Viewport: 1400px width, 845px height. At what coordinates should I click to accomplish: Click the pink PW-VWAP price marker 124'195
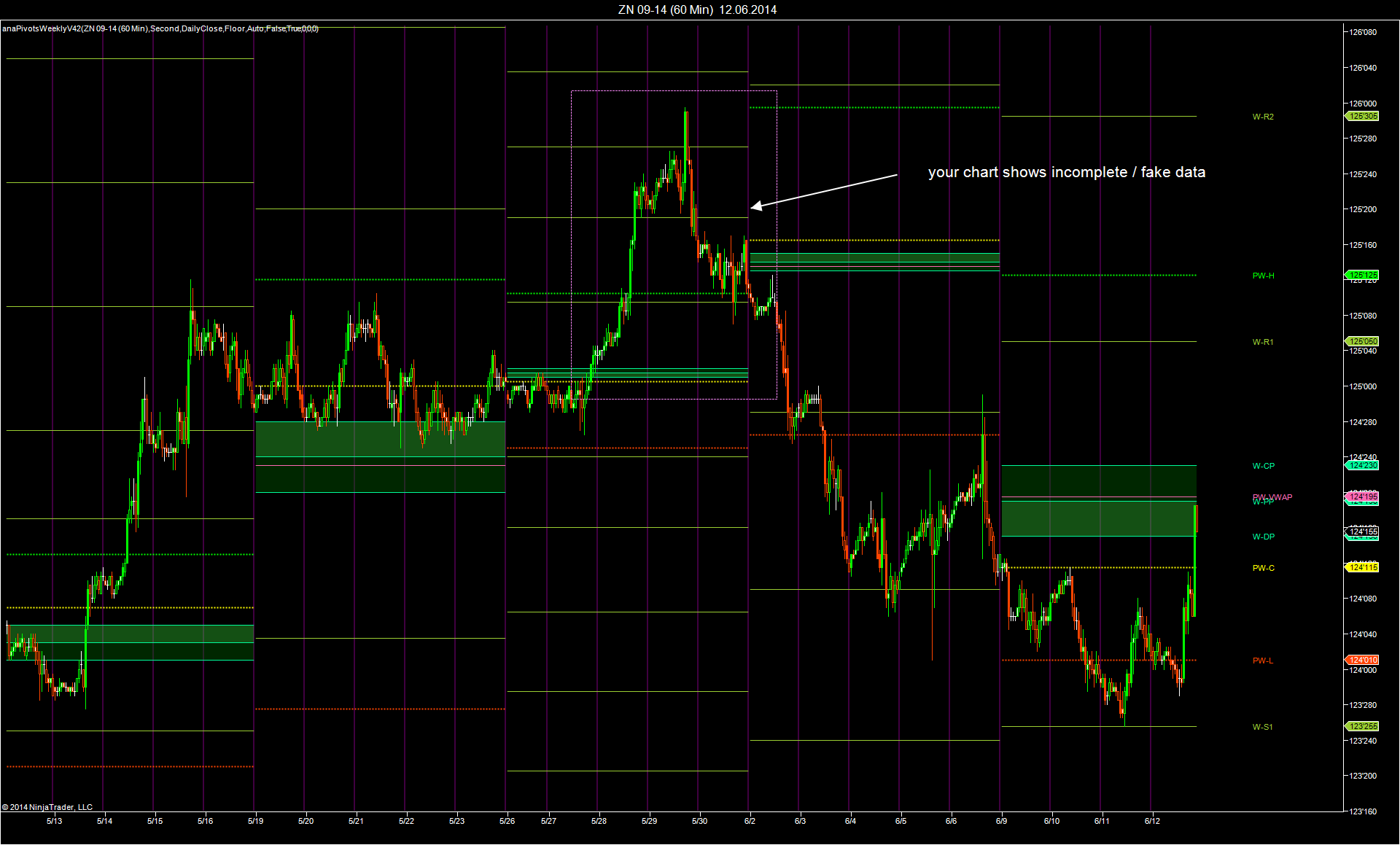tap(1362, 497)
